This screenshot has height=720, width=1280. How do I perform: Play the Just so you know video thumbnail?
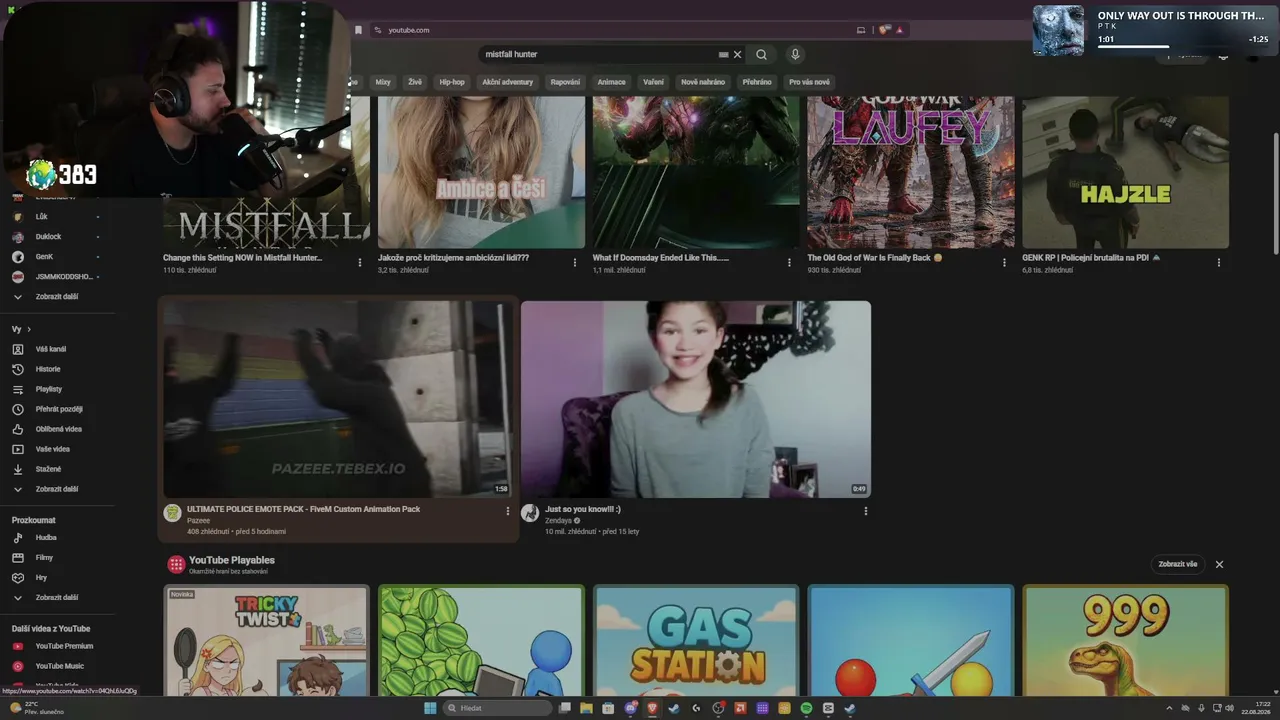(696, 399)
